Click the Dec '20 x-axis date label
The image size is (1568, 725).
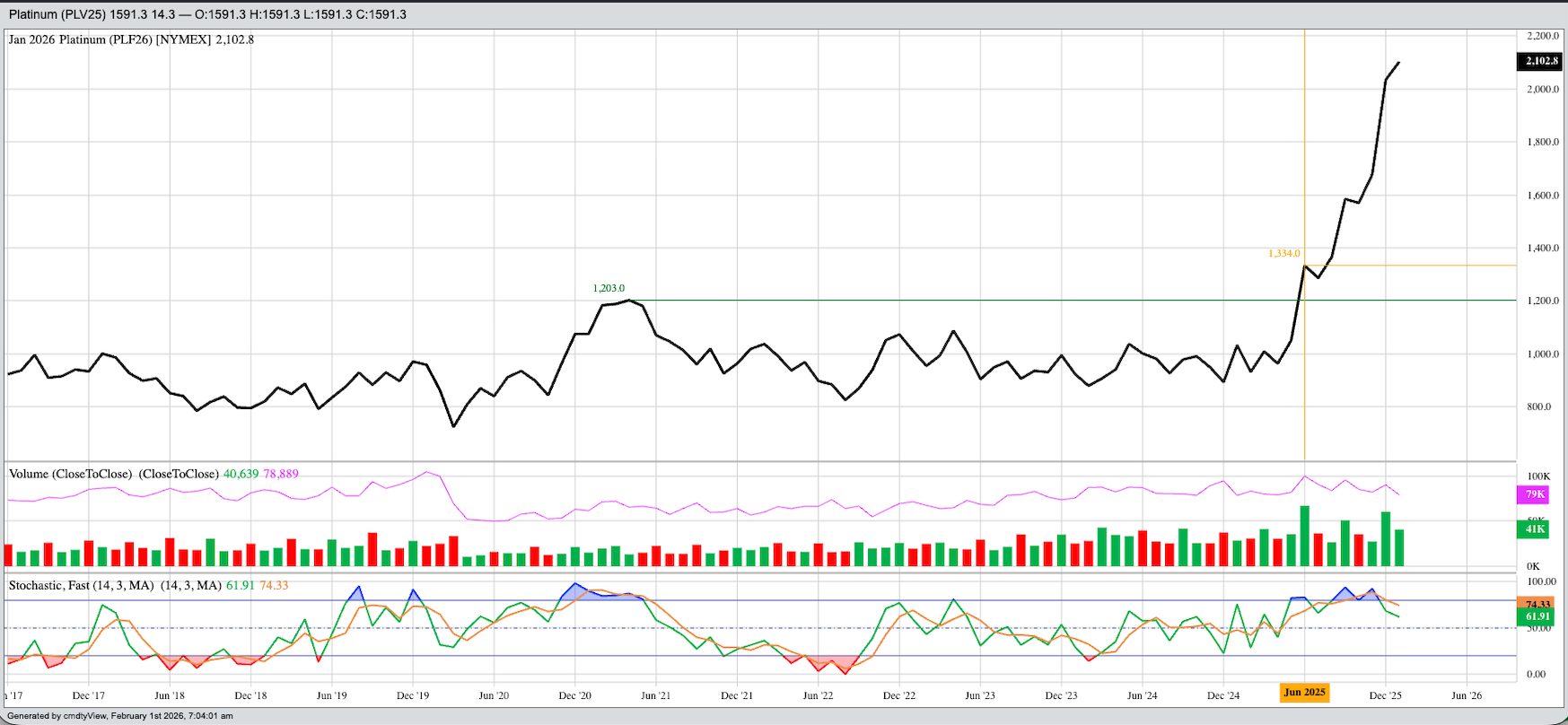point(574,695)
